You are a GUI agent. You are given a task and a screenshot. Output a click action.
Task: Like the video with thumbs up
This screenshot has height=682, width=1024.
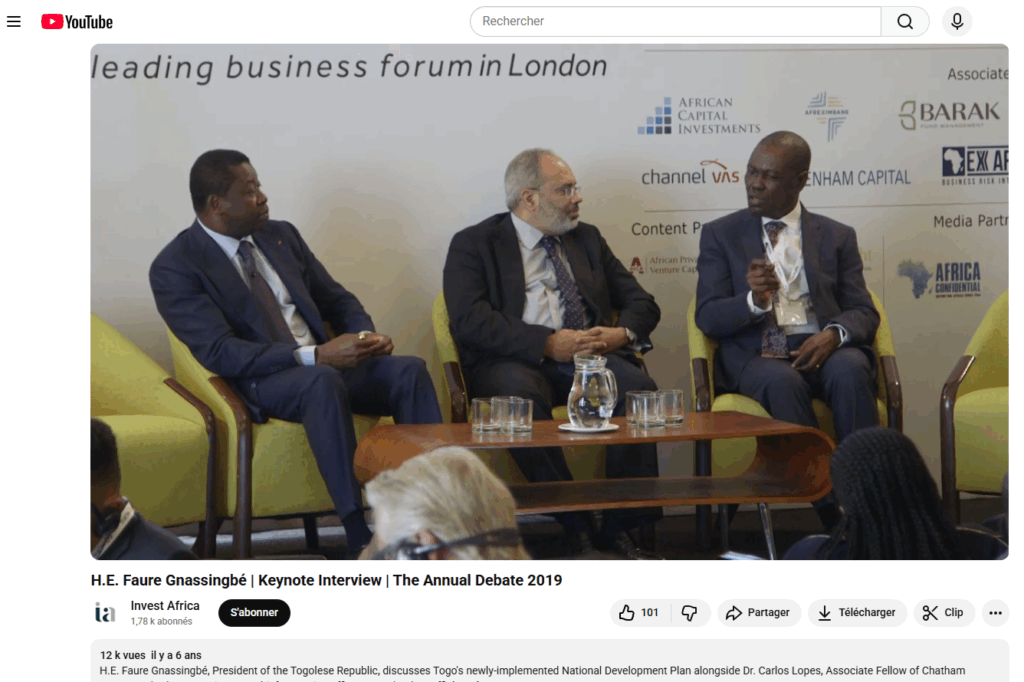coord(639,613)
